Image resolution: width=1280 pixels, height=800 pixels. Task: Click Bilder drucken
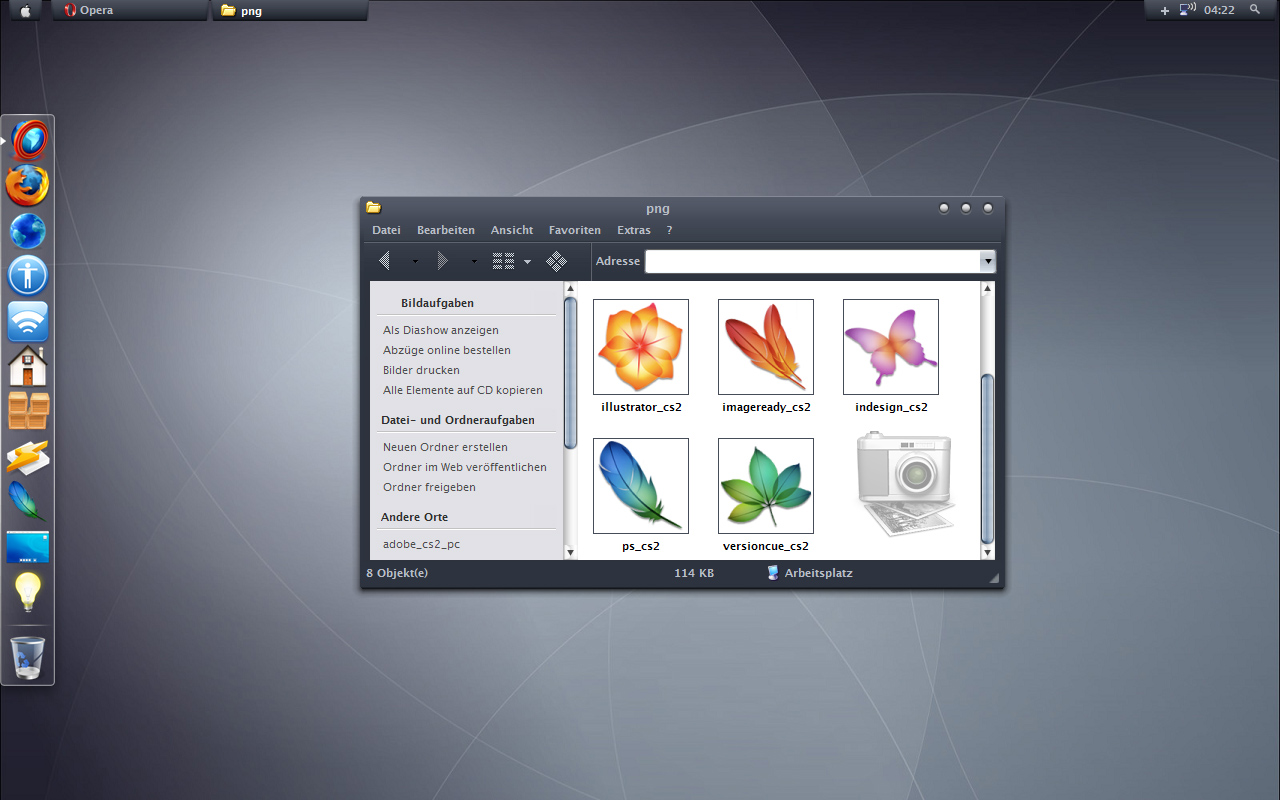[x=421, y=370]
